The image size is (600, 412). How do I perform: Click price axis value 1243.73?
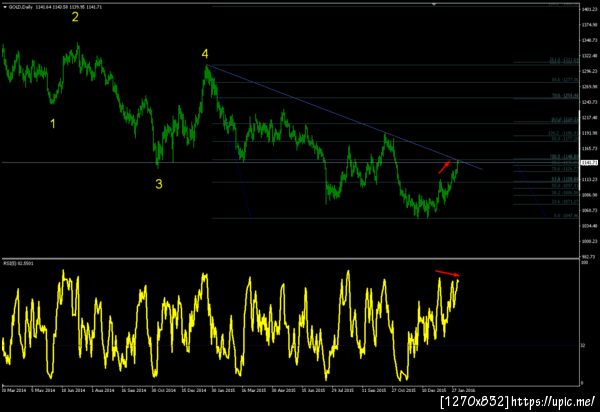click(589, 102)
